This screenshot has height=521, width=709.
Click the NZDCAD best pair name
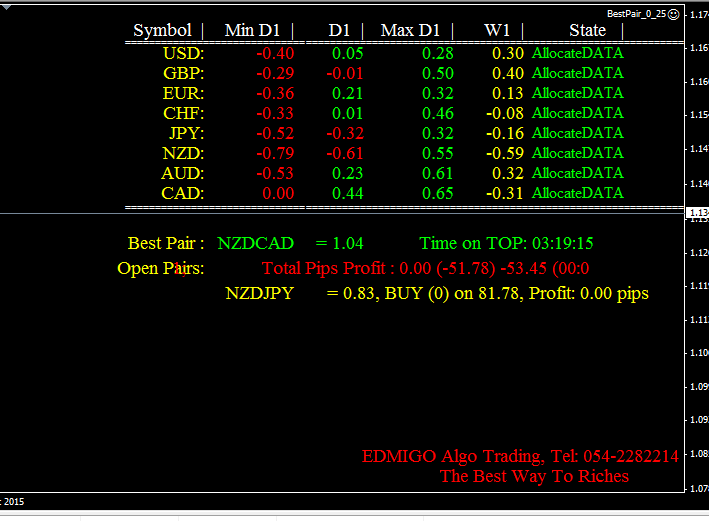pos(255,243)
